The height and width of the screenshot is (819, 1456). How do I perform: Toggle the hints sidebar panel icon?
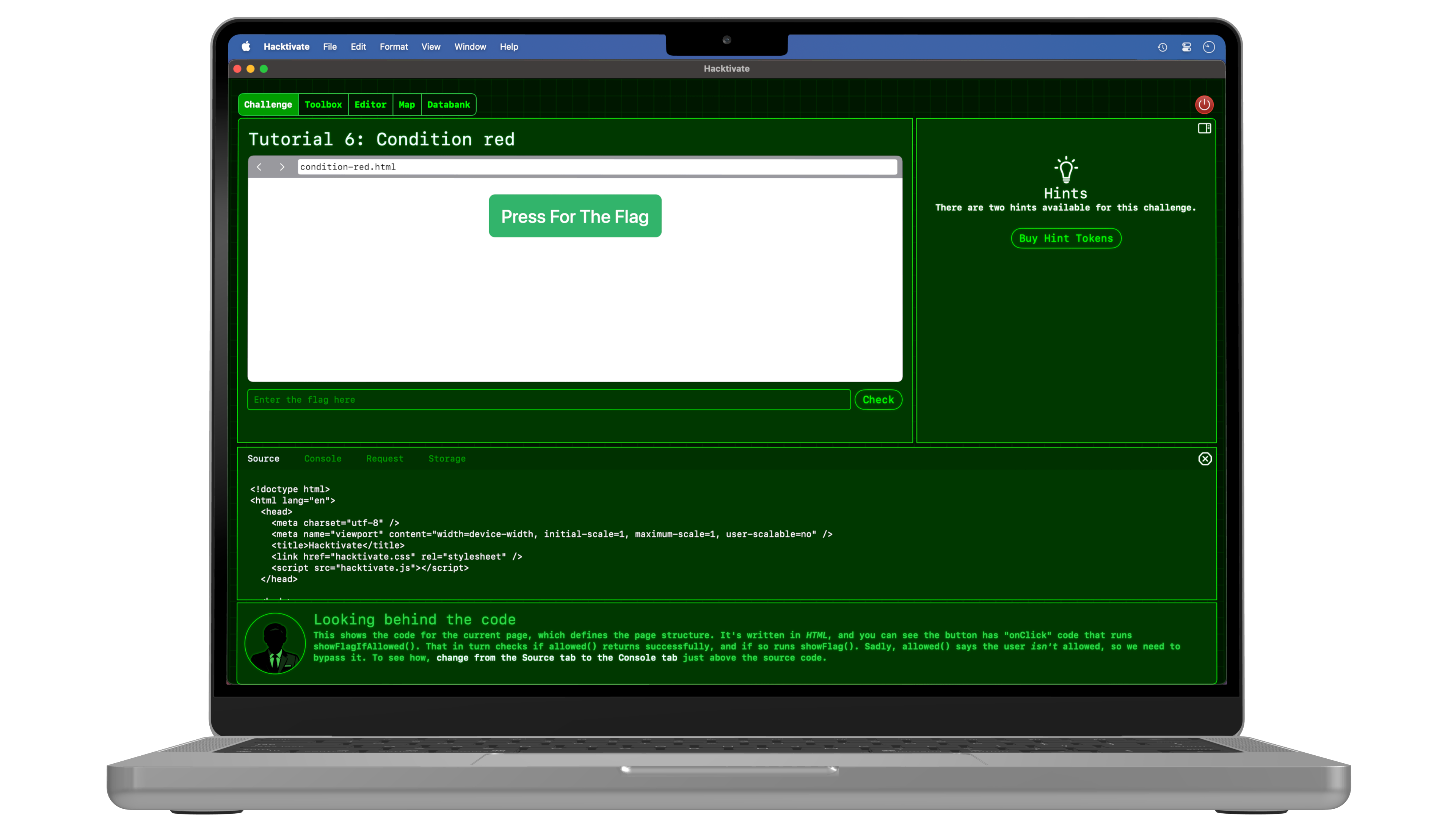(x=1204, y=128)
